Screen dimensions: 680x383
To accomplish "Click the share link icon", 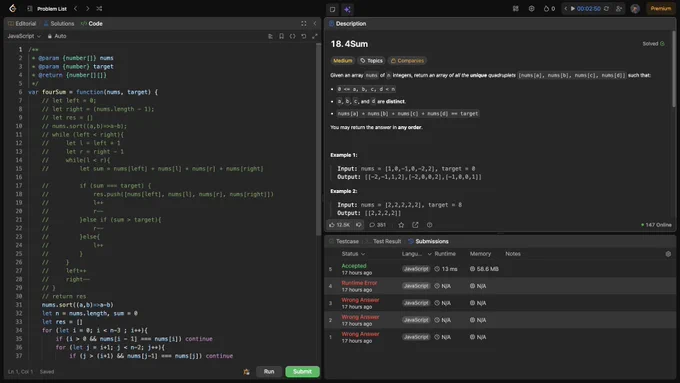I will point(415,225).
